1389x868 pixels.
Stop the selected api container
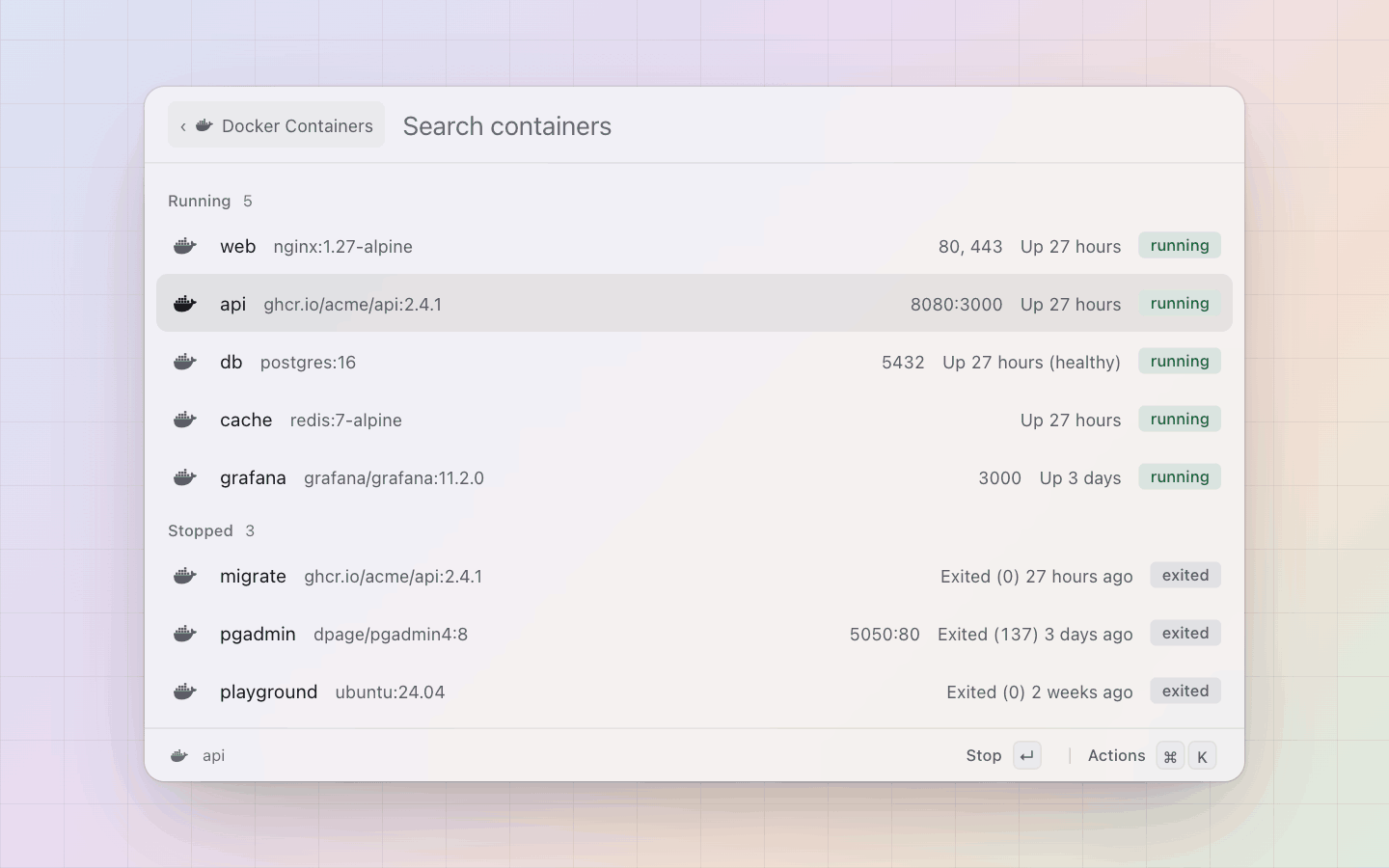click(x=984, y=755)
